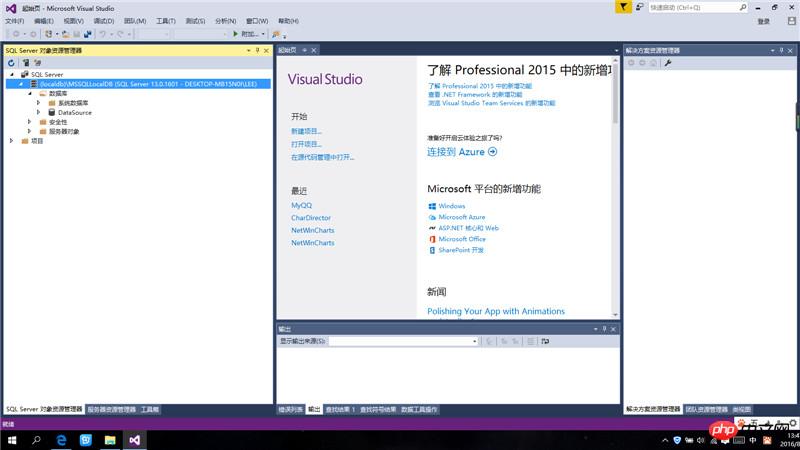Open recent project CharDirector
The width and height of the screenshot is (800, 450).
(311, 218)
